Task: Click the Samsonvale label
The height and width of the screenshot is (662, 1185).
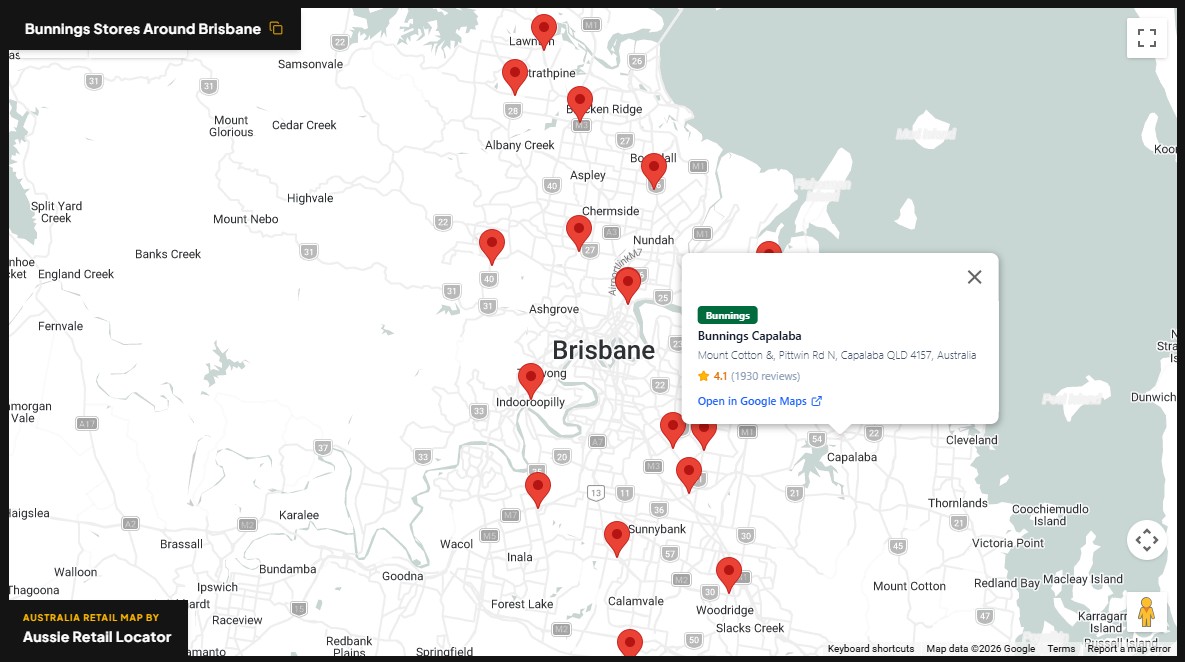Action: (x=310, y=64)
